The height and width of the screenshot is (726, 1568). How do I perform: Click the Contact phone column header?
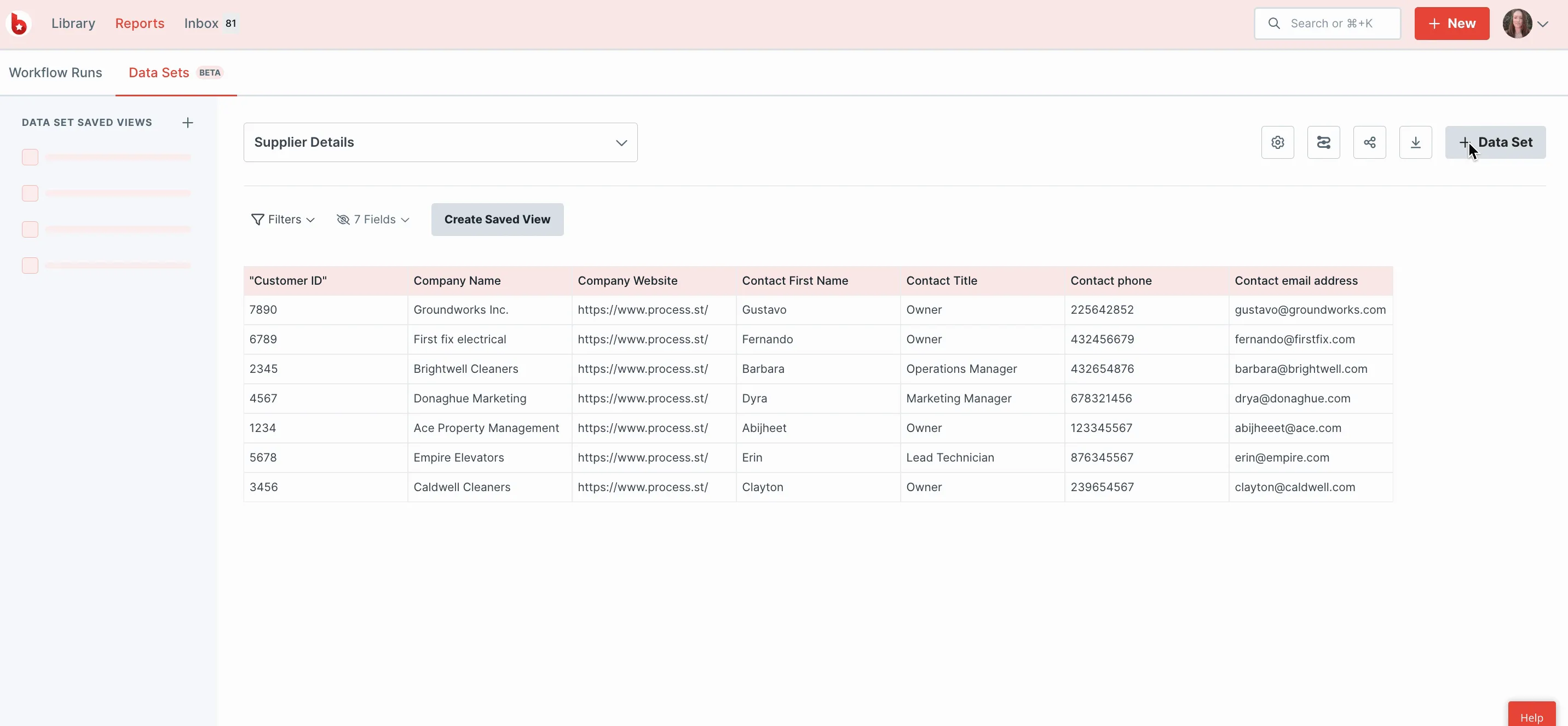(1148, 281)
